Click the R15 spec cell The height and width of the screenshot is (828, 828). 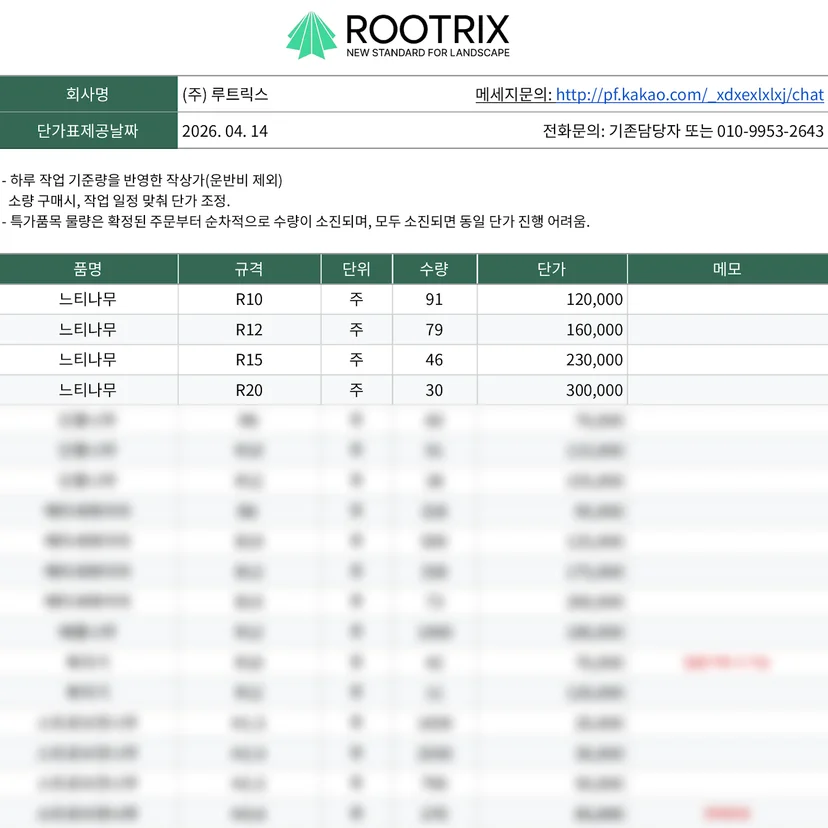249,360
